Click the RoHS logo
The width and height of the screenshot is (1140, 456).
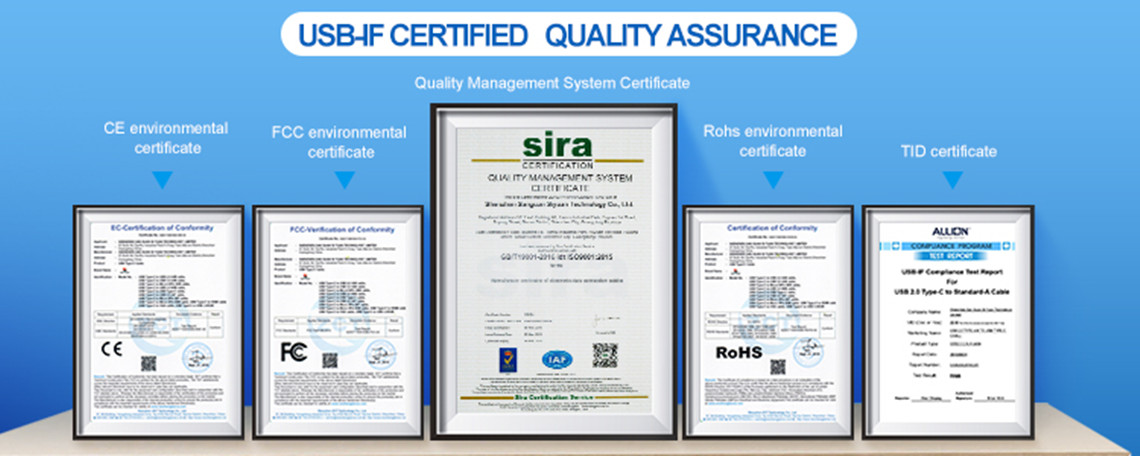(739, 353)
